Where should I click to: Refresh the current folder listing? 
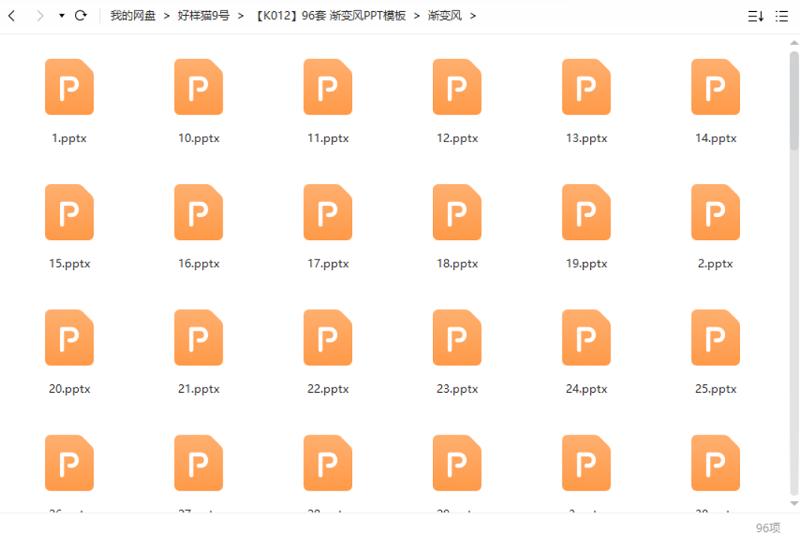[x=81, y=16]
